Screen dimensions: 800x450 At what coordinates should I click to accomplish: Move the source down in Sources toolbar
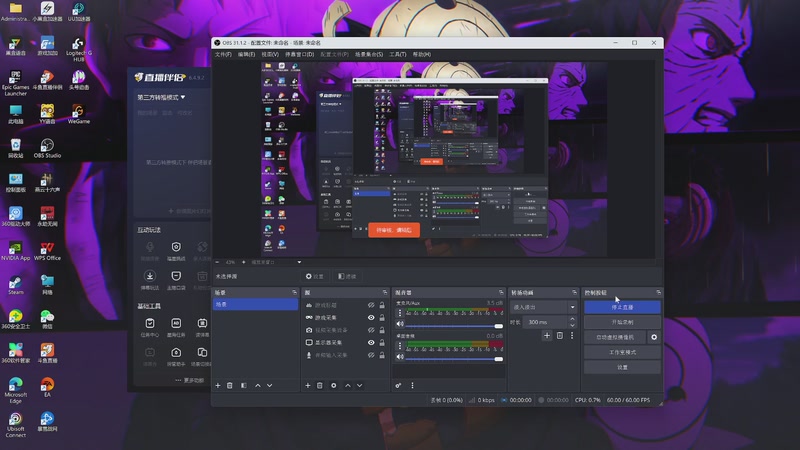(x=360, y=386)
